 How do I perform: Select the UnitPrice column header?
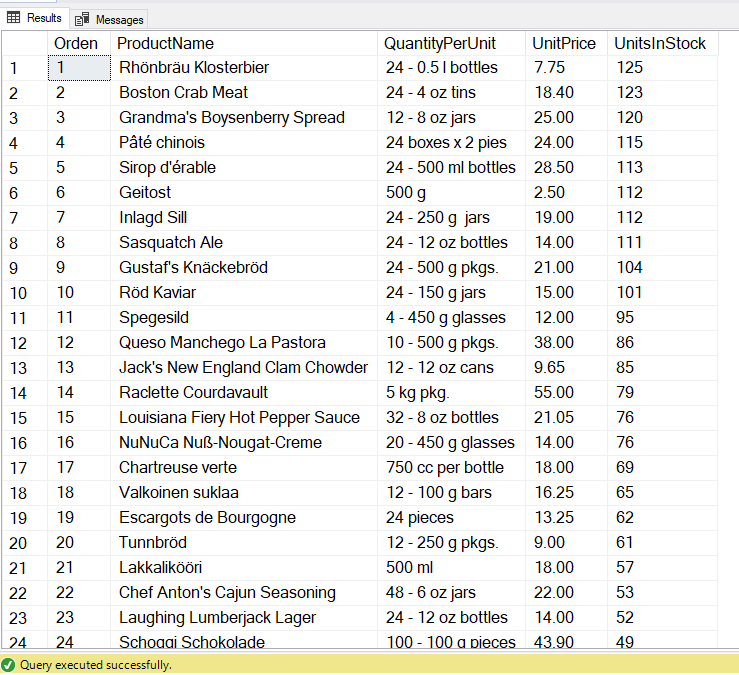pyautogui.click(x=566, y=43)
